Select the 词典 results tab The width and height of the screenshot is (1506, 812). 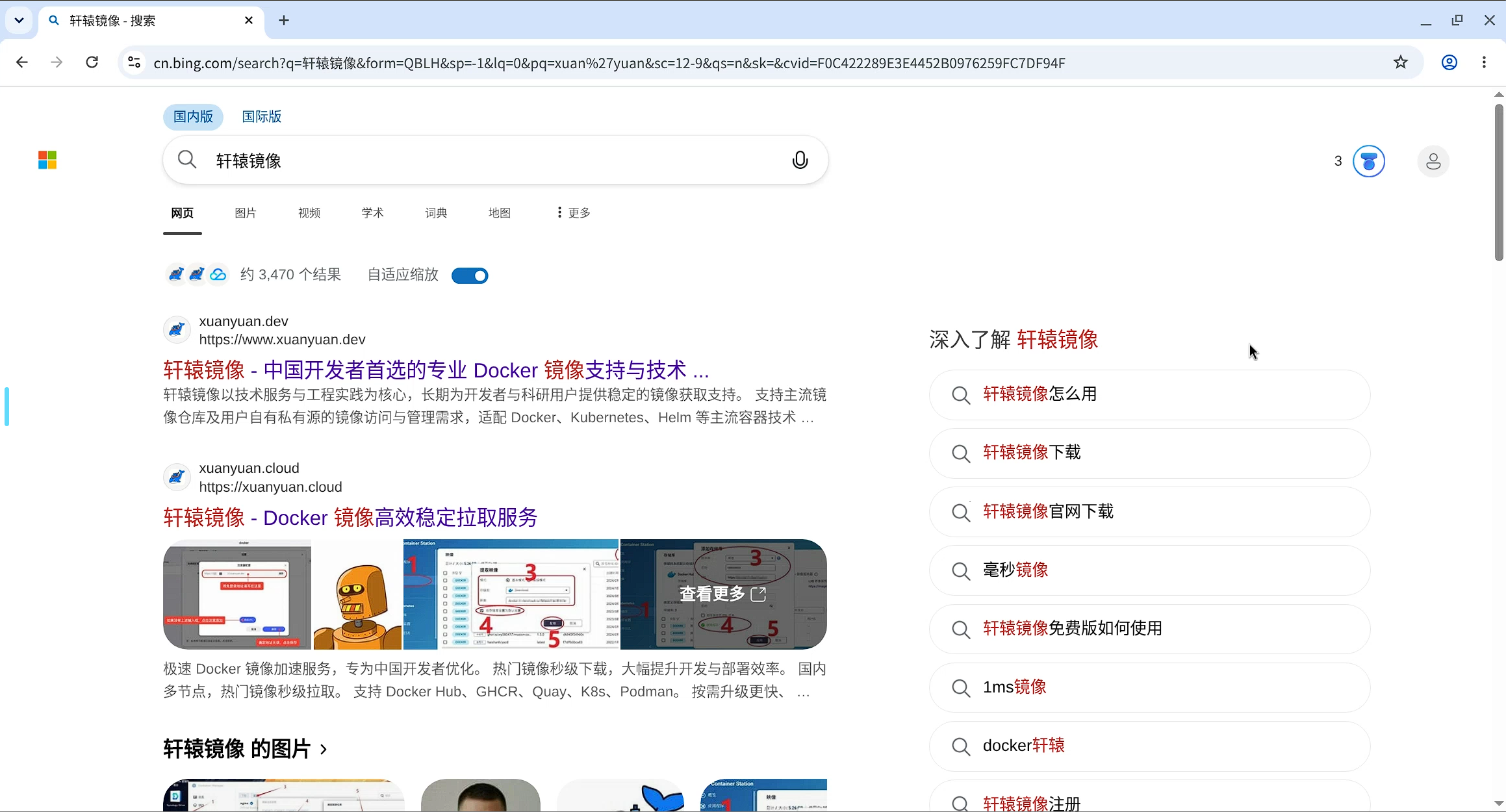coord(436,213)
